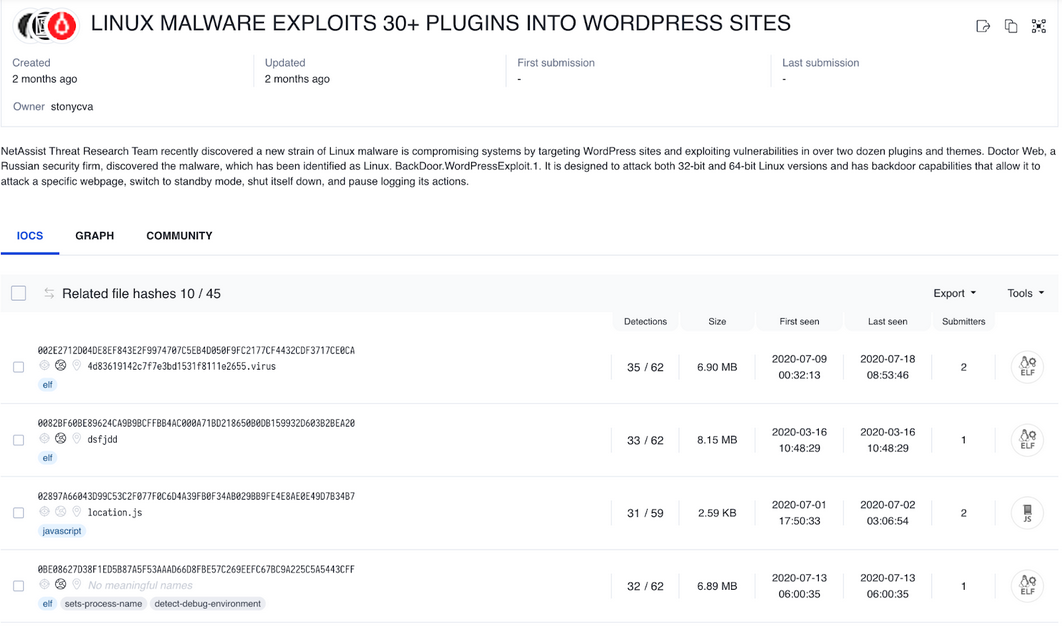
Task: Click the location pin icon beside location.js
Action: (77, 512)
